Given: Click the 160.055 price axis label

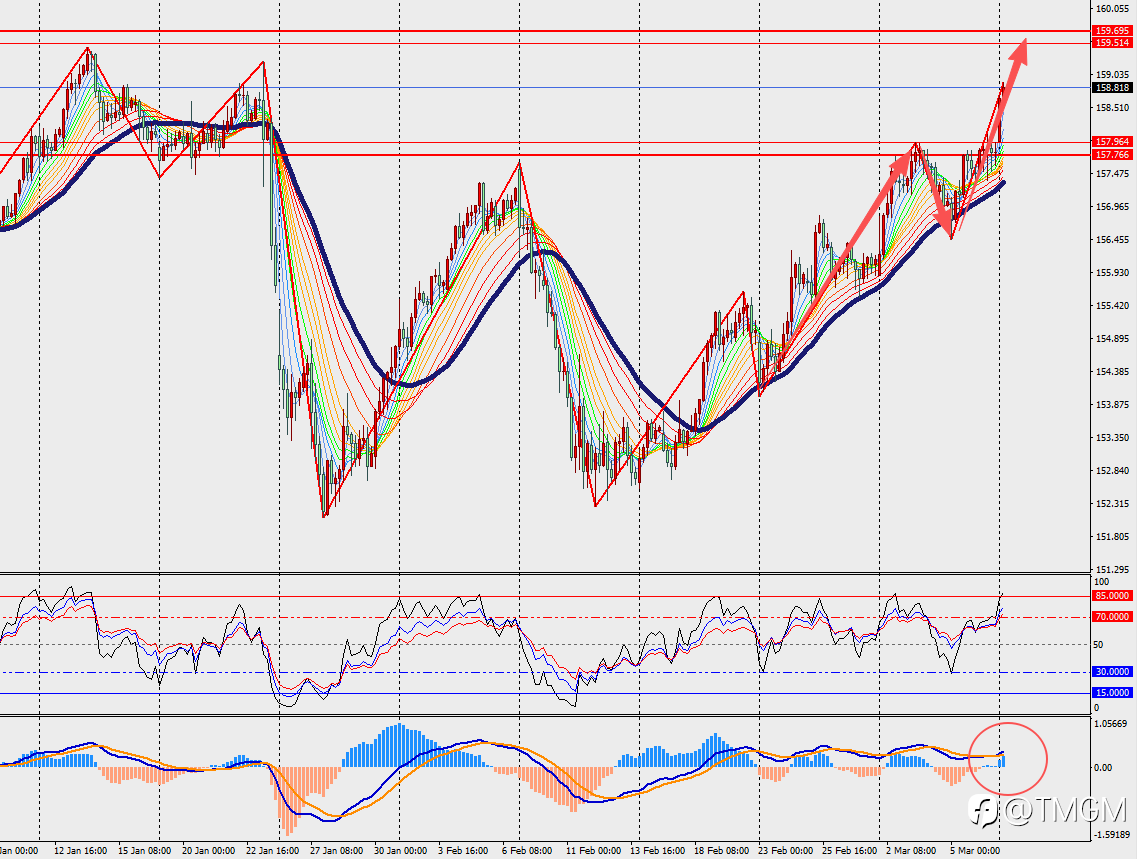Looking at the screenshot, I should pyautogui.click(x=1113, y=9).
